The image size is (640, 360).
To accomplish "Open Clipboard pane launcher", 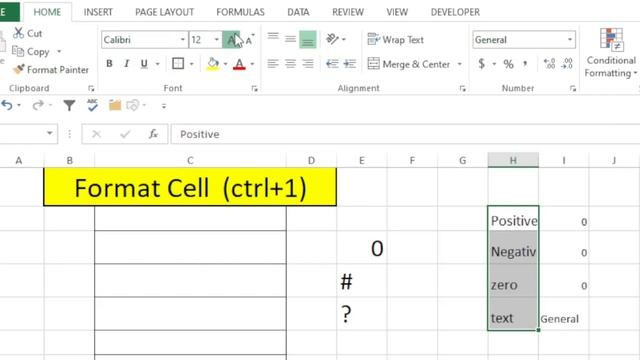I will [x=91, y=88].
